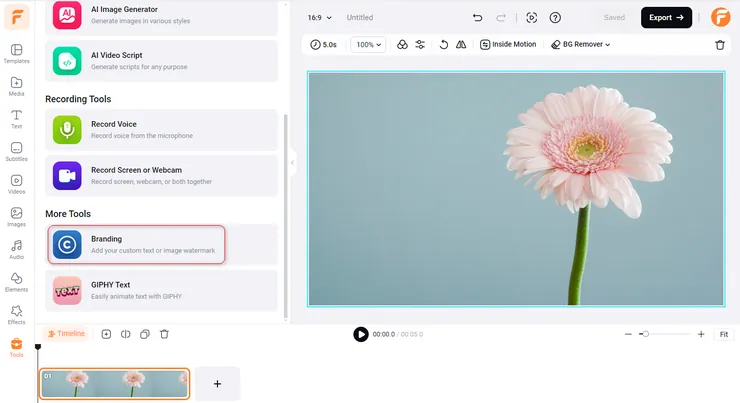Open the filters overlapping circles icon
This screenshot has height=403, width=740.
[x=402, y=45]
